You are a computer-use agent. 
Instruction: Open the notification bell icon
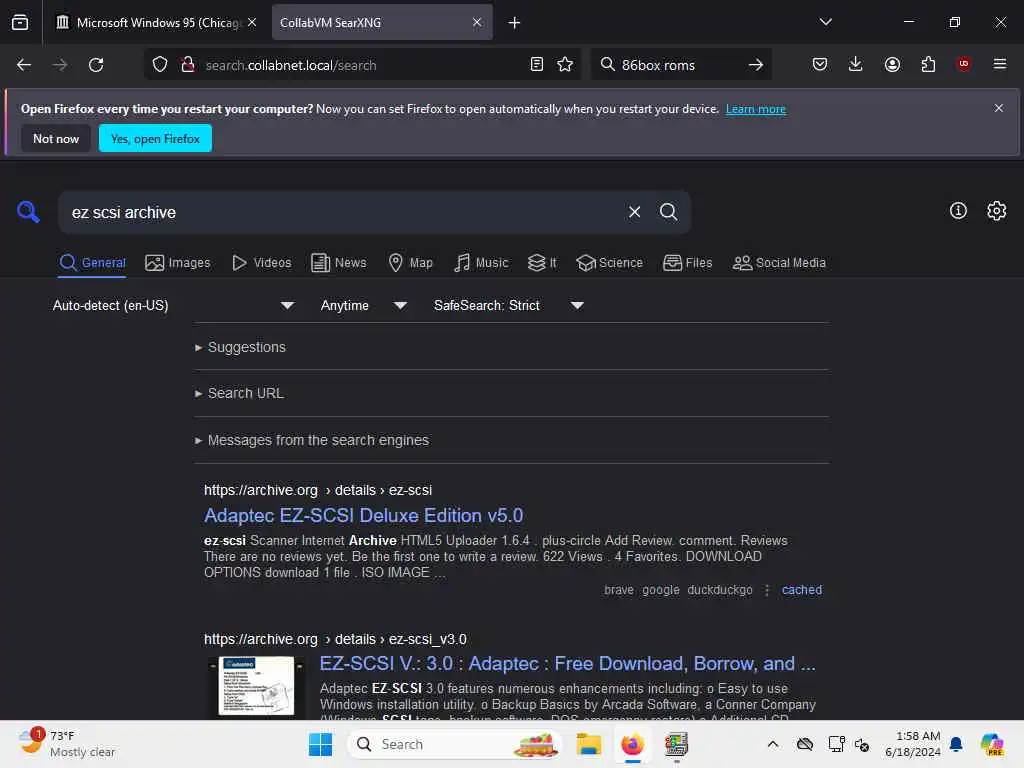pyautogui.click(x=956, y=744)
